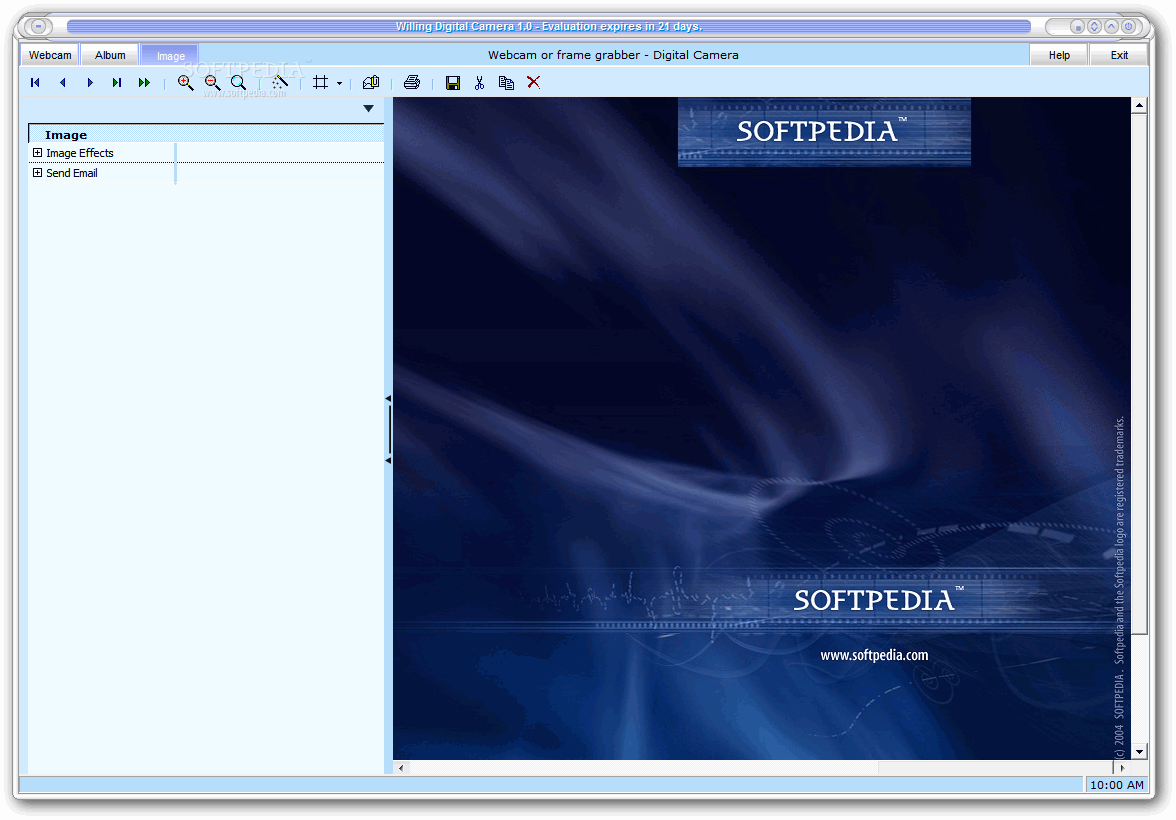The height and width of the screenshot is (820, 1176).
Task: Reset zoom with the plain magnifier
Action: (238, 83)
